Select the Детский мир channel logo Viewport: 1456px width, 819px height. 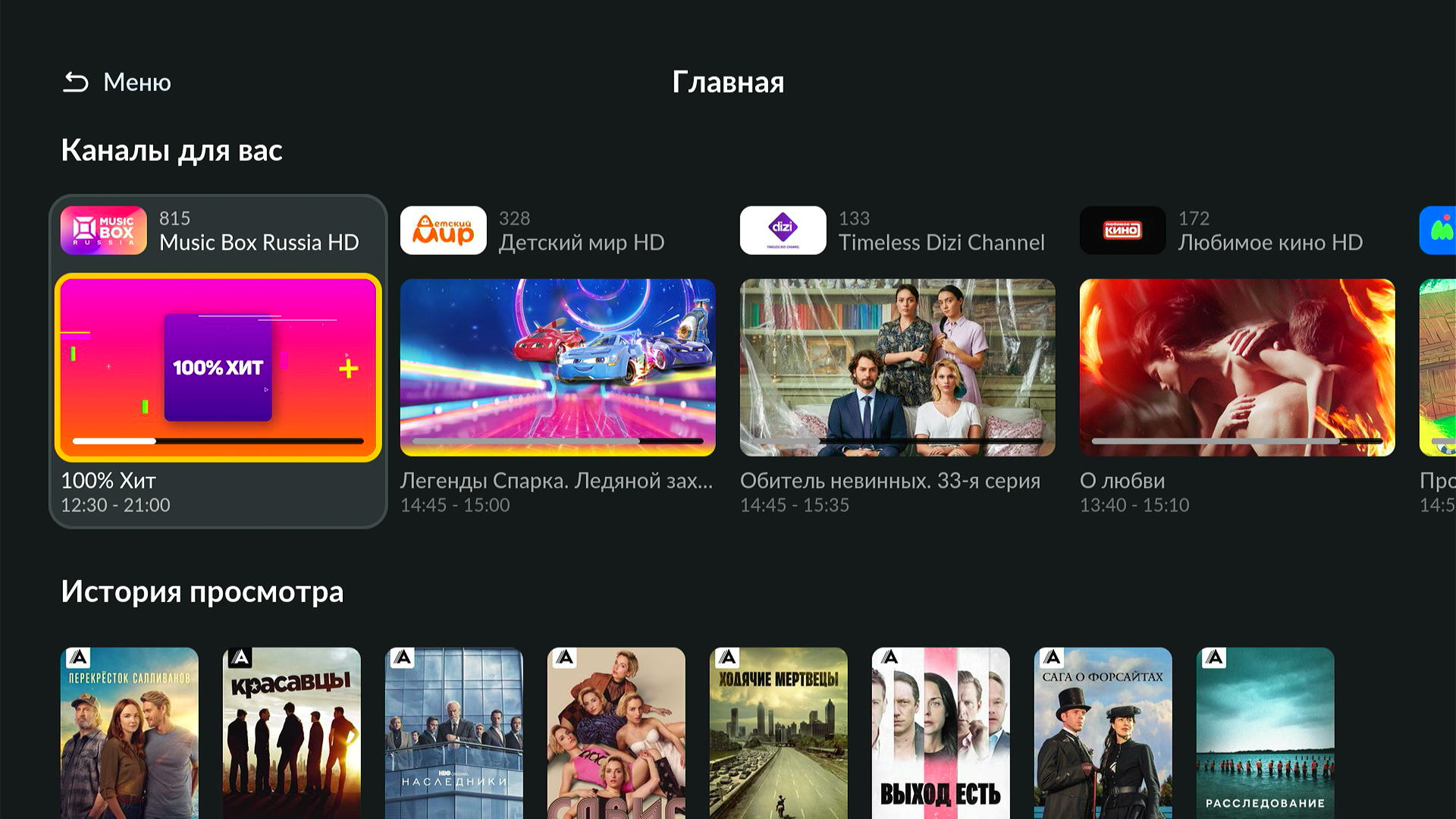click(444, 231)
